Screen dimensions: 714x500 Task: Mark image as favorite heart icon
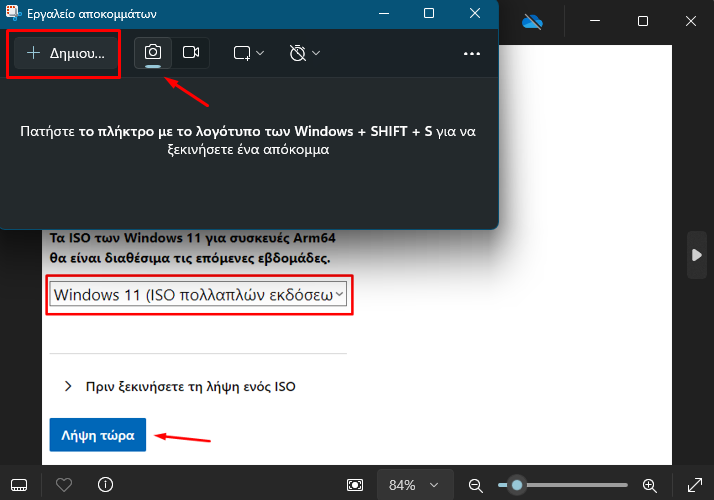point(64,485)
